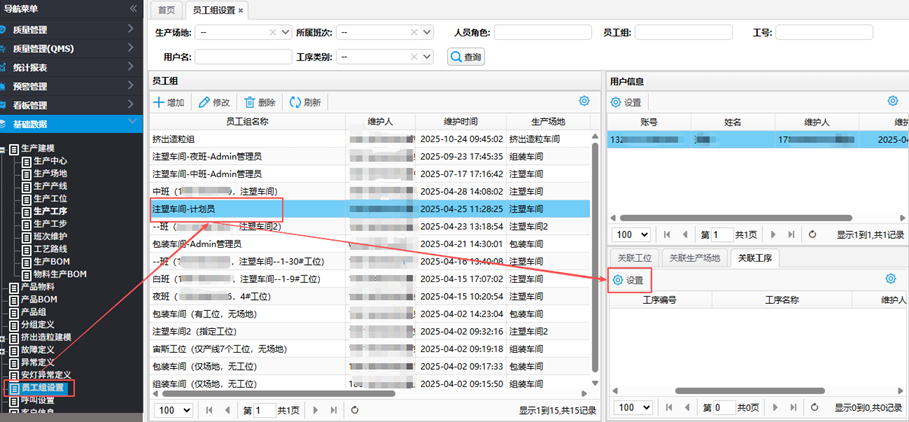Select 生产工序 in the navigation tree
Image resolution: width=909 pixels, height=422 pixels.
point(50,211)
